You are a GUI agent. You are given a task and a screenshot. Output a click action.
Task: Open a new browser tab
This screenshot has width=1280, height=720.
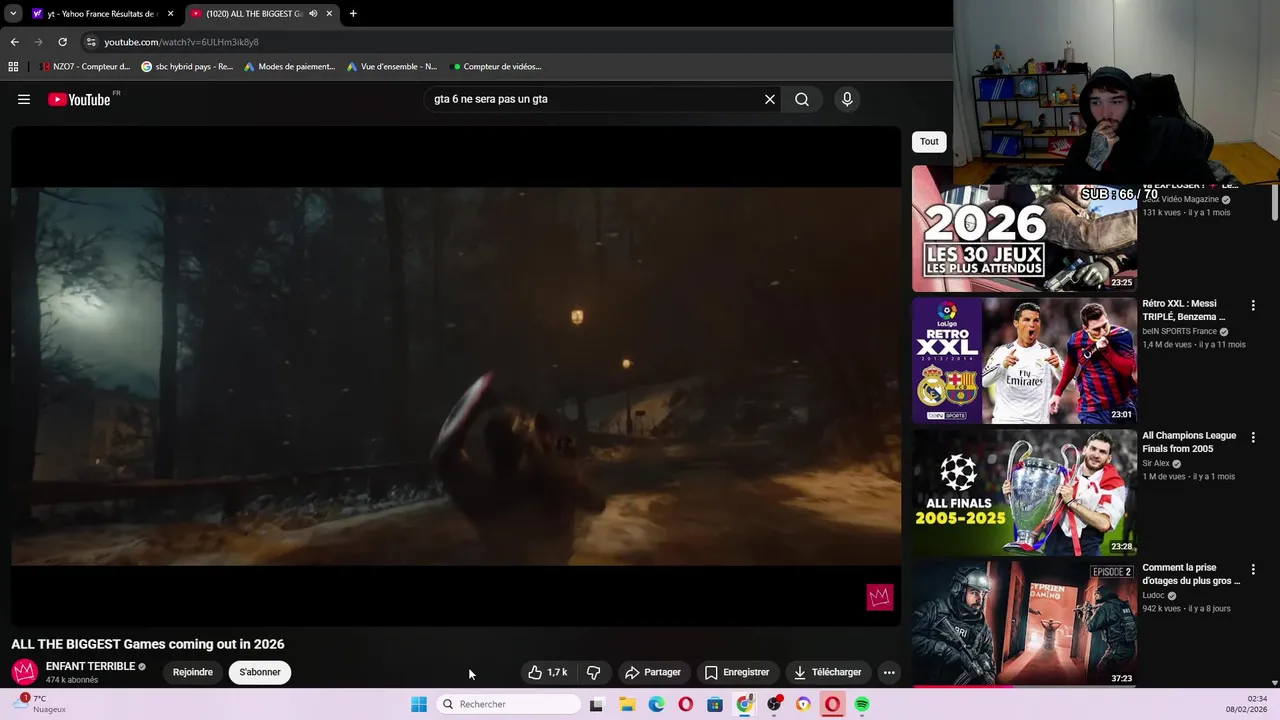coord(353,14)
